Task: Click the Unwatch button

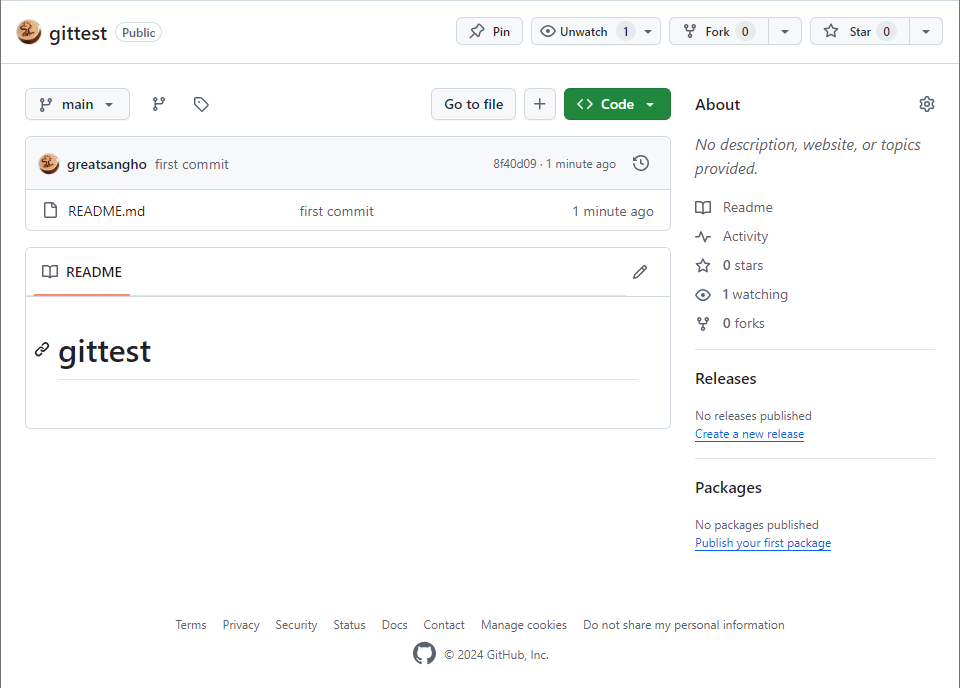Action: point(584,31)
